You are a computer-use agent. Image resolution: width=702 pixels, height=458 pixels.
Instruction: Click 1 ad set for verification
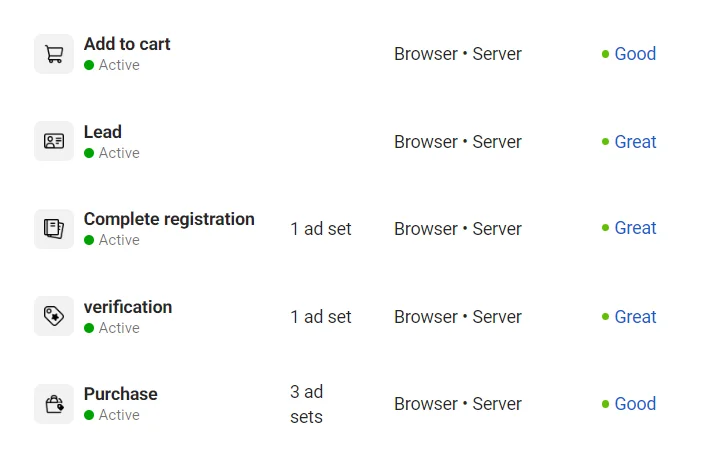point(321,317)
